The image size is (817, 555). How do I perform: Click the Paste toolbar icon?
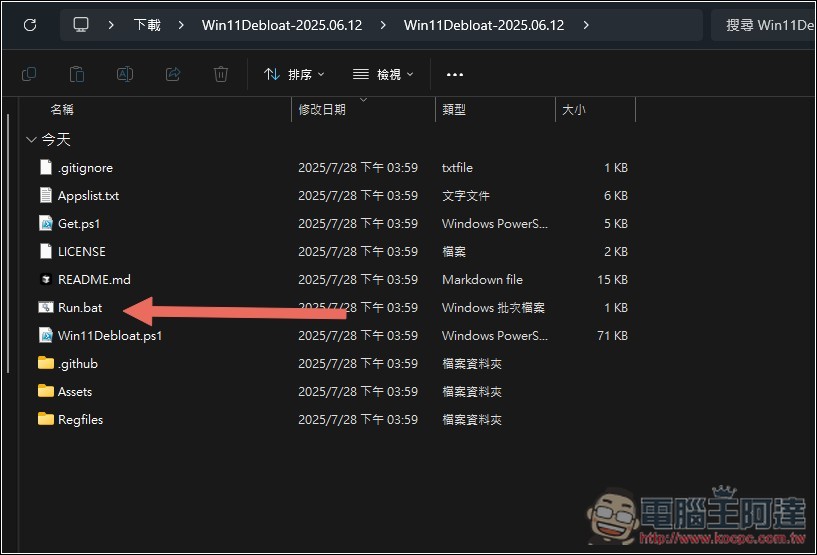77,74
